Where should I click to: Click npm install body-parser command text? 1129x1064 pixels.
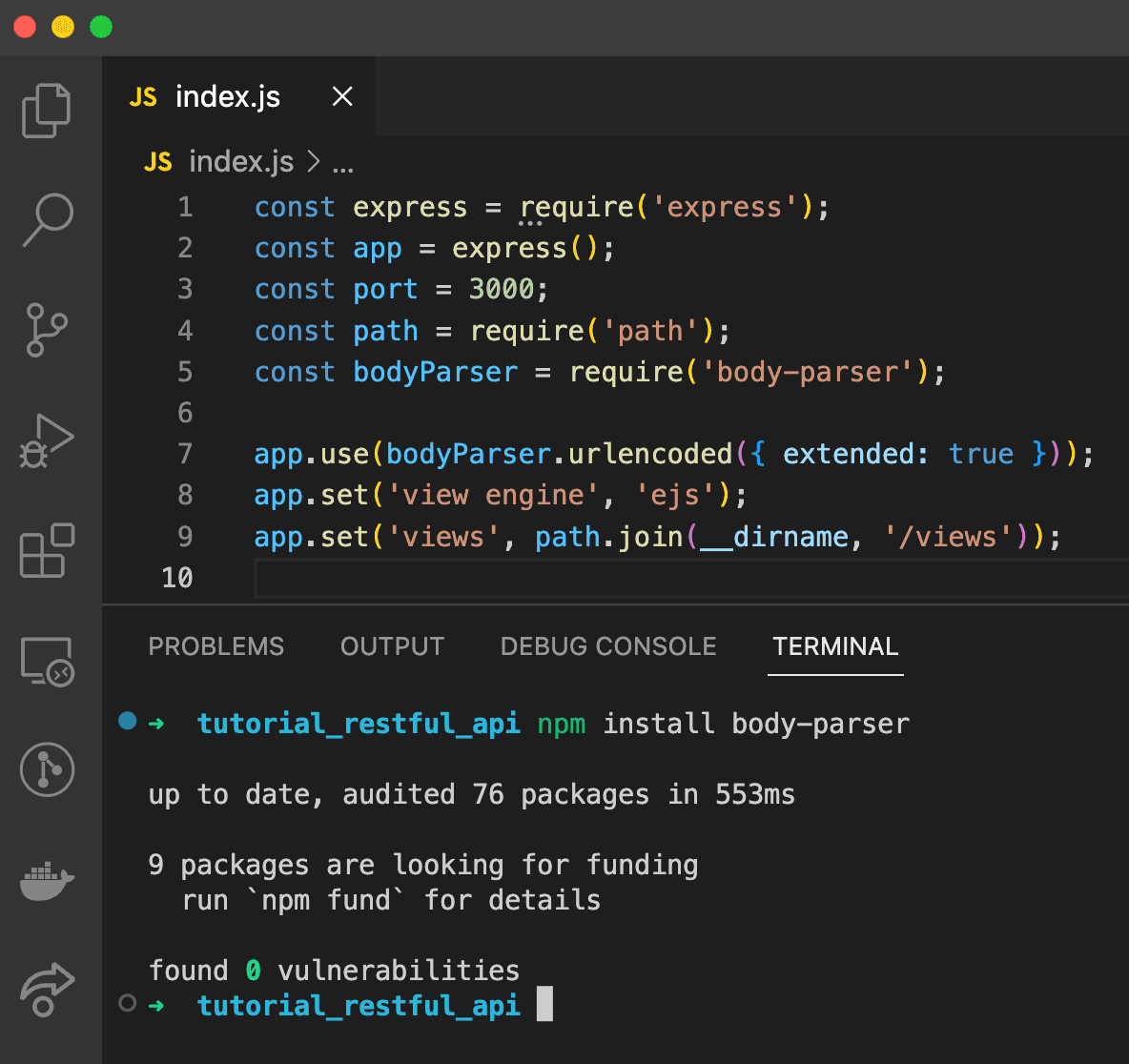tap(723, 725)
